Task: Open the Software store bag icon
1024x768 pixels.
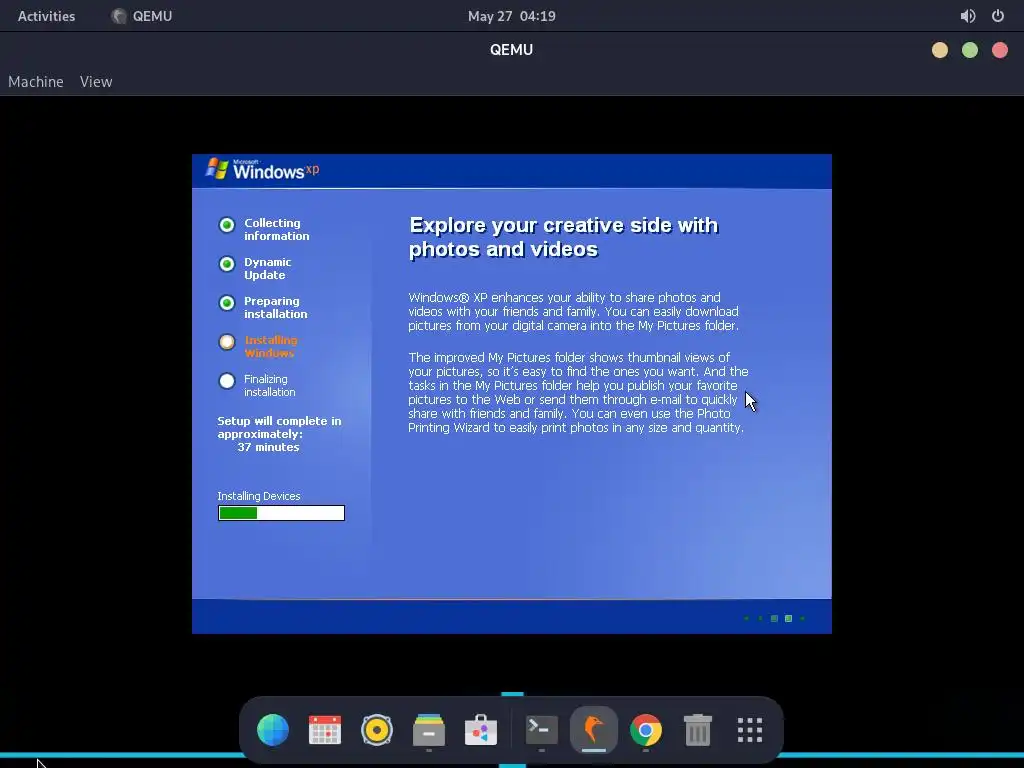Action: 481,729
